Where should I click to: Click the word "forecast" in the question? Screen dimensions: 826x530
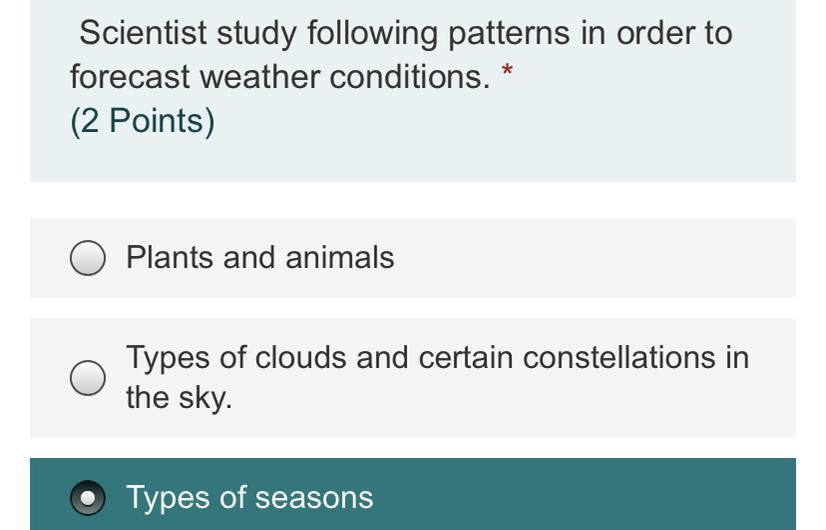click(x=130, y=77)
